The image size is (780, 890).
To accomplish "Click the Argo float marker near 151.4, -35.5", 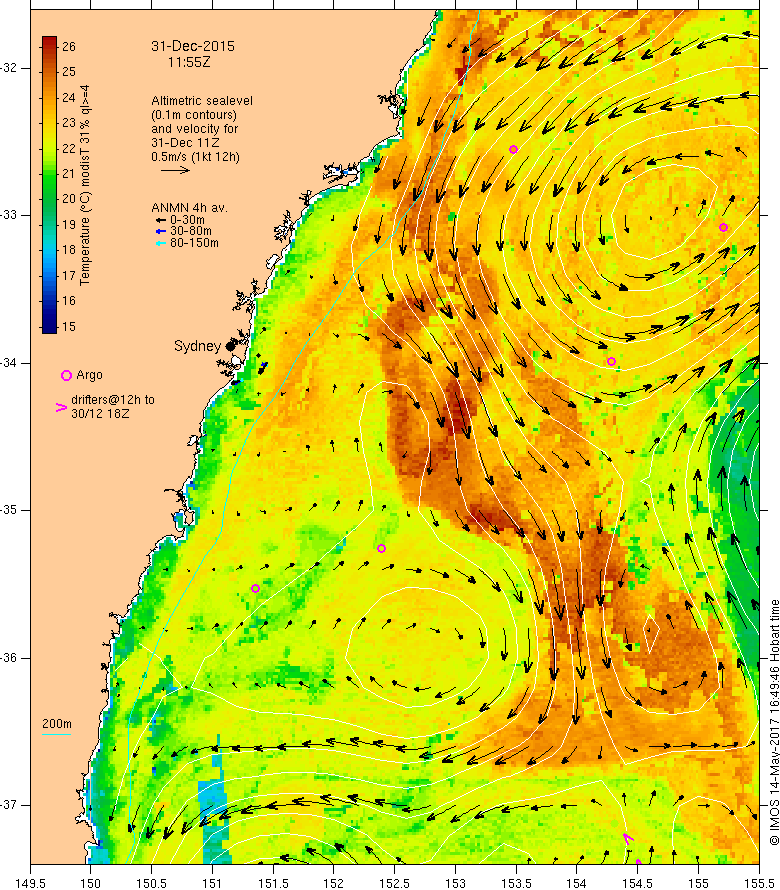I will click(255, 589).
